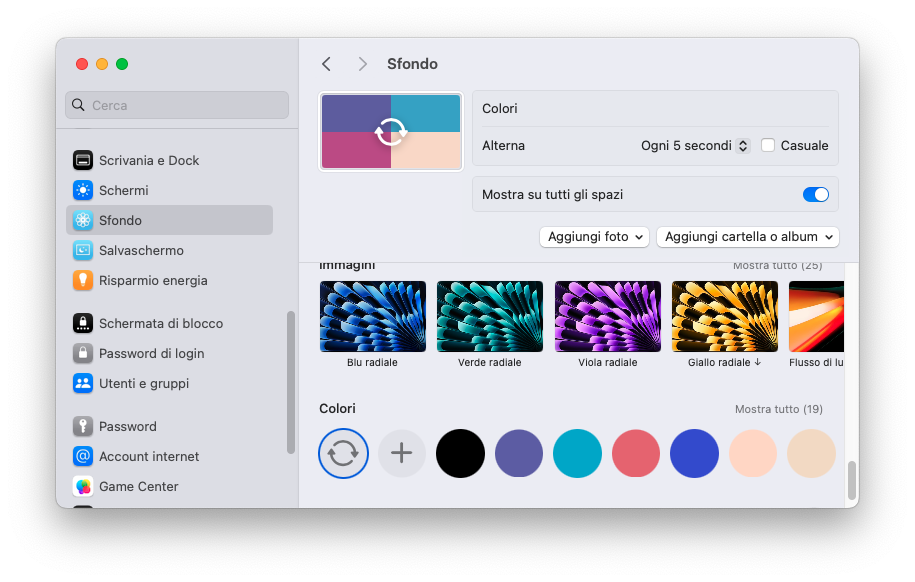The height and width of the screenshot is (582, 915).
Task: Open Utenti e gruppi settings
Action: pos(169,384)
